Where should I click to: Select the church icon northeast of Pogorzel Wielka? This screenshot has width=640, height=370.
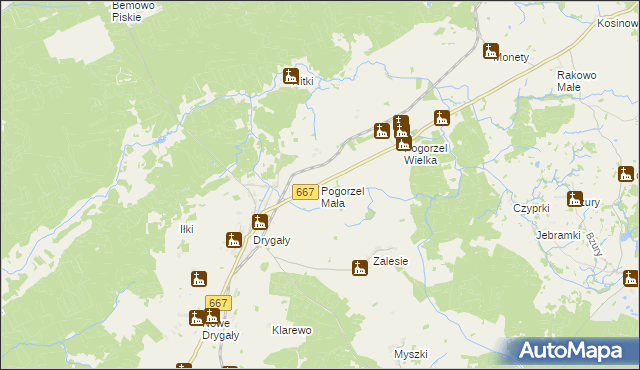[x=442, y=118]
